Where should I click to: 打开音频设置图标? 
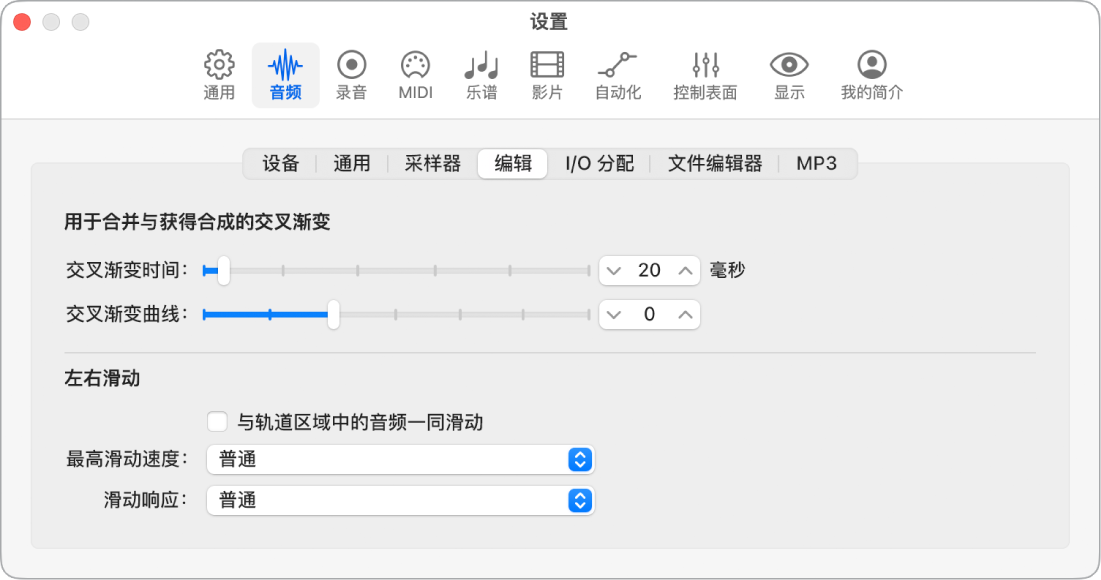(285, 74)
